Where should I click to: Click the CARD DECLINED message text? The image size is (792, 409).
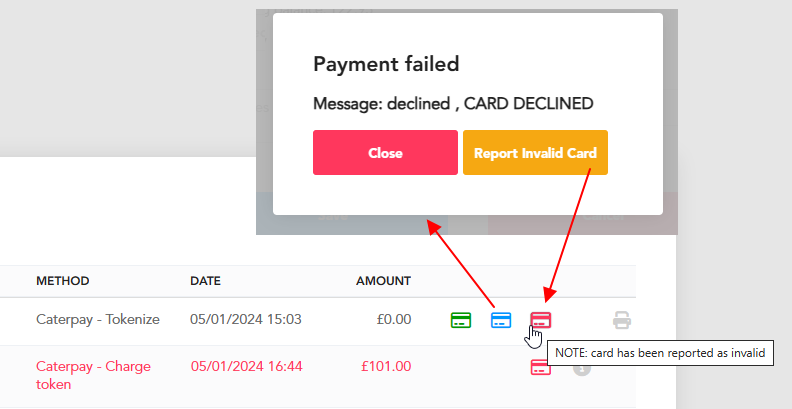pos(528,104)
